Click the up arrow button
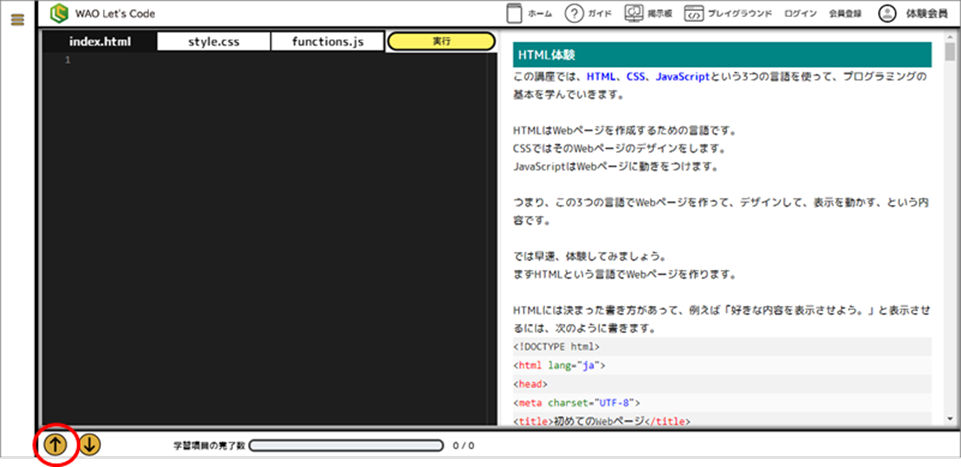Screen dimensions: 961x467 [x=55, y=445]
